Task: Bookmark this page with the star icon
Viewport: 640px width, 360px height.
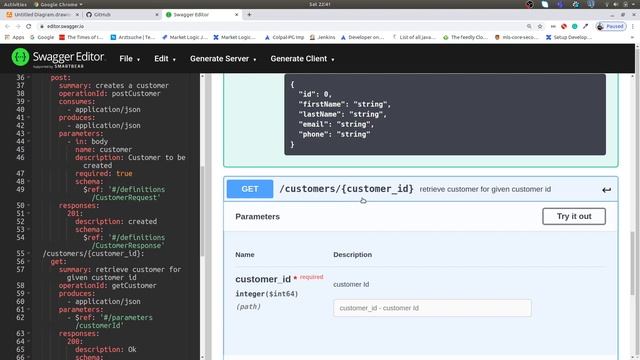Action: [x=540, y=26]
